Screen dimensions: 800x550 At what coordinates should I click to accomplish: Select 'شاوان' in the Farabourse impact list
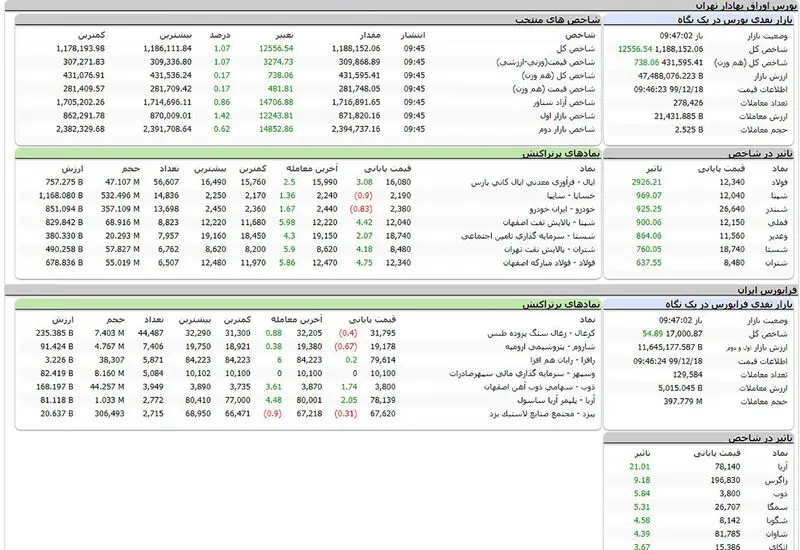click(777, 534)
